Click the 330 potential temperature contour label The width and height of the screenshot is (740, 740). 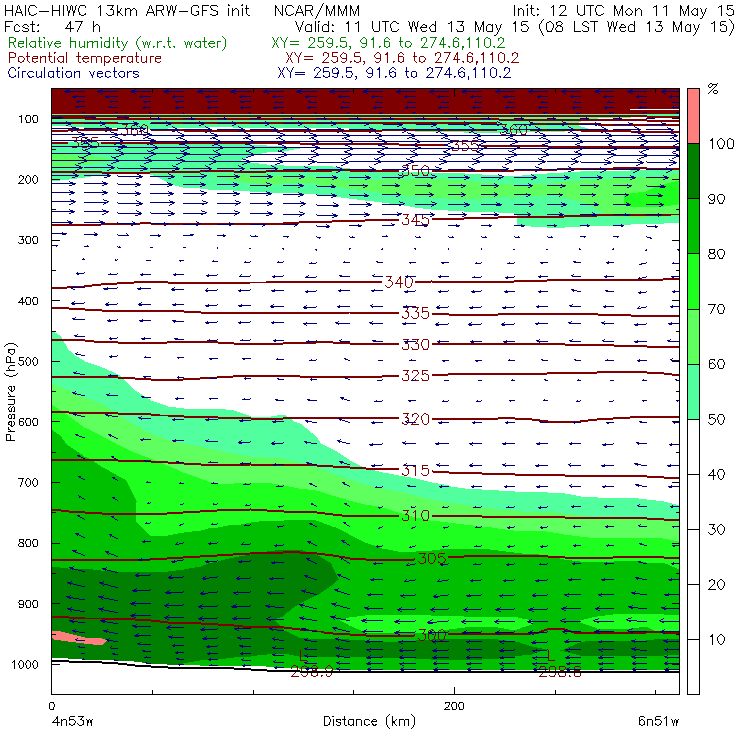pos(415,345)
